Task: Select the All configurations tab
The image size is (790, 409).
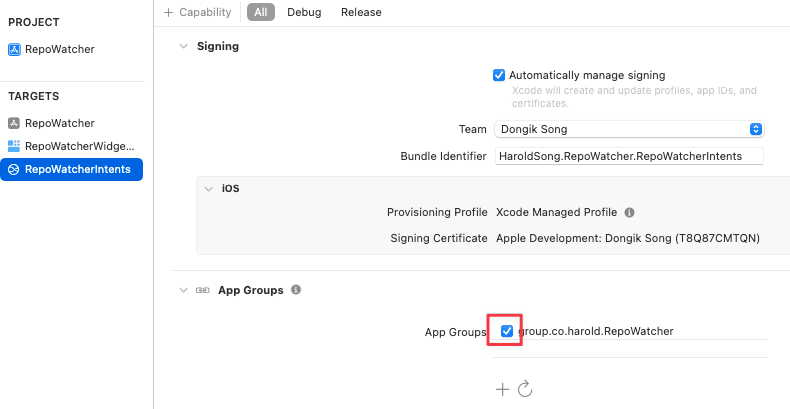Action: click(x=260, y=12)
